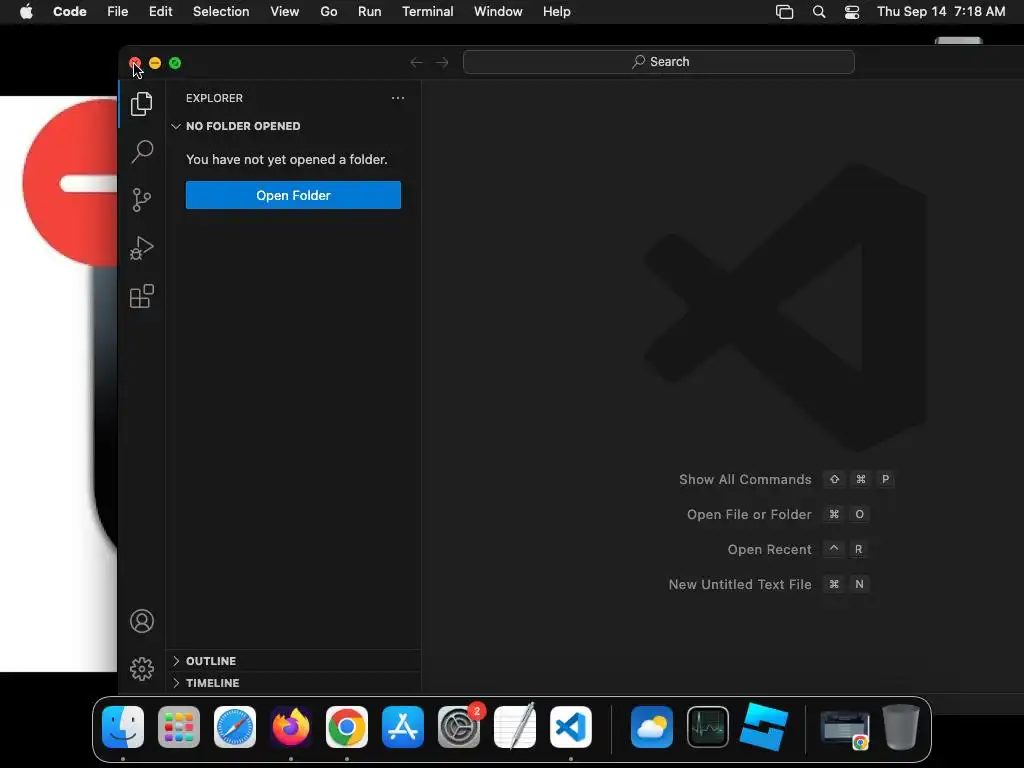
Task: Launch Roblox Studio from the dock
Action: [x=764, y=727]
